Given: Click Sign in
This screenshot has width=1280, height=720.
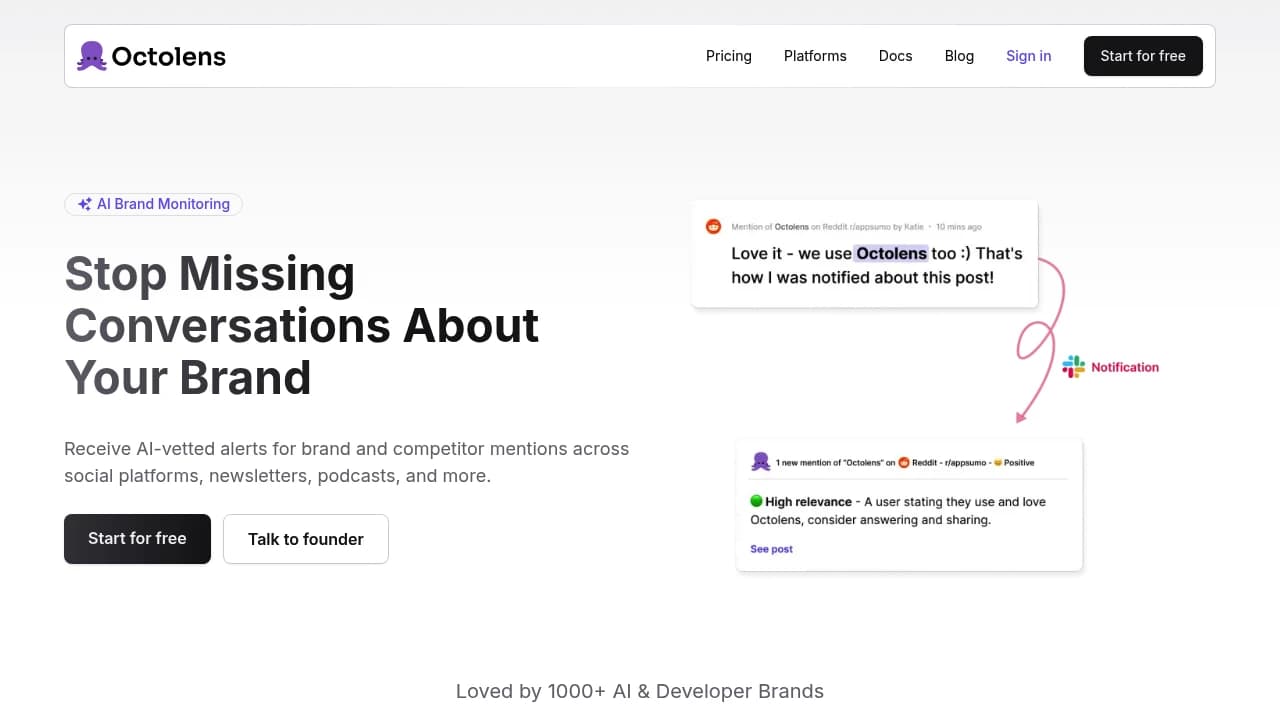Looking at the screenshot, I should point(1028,56).
